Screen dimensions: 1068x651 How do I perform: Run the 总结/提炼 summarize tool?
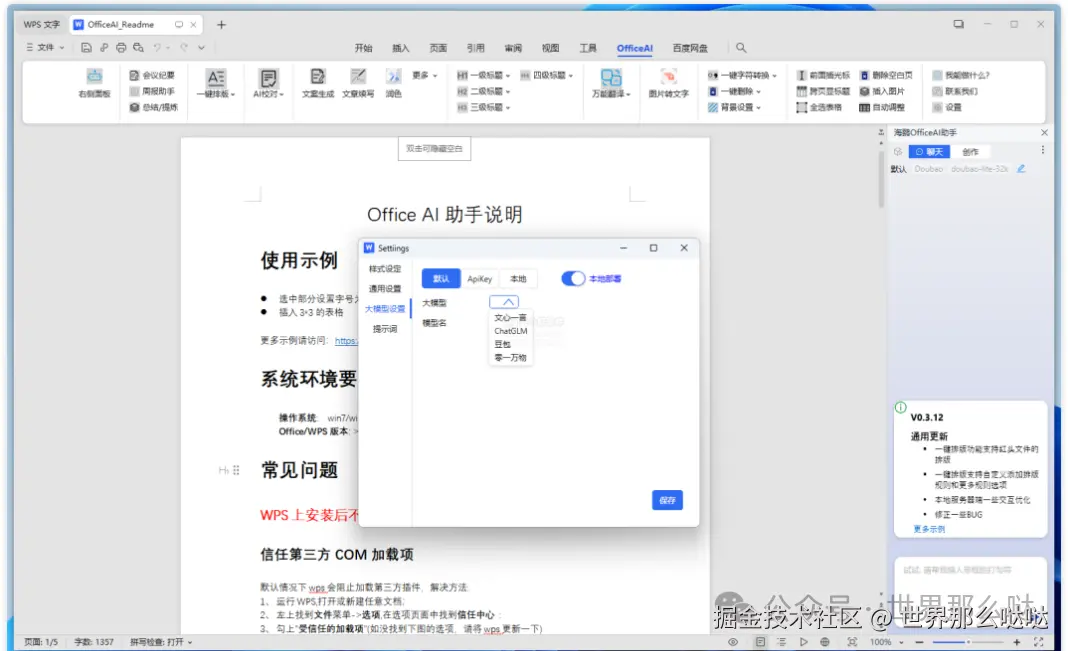pyautogui.click(x=153, y=107)
